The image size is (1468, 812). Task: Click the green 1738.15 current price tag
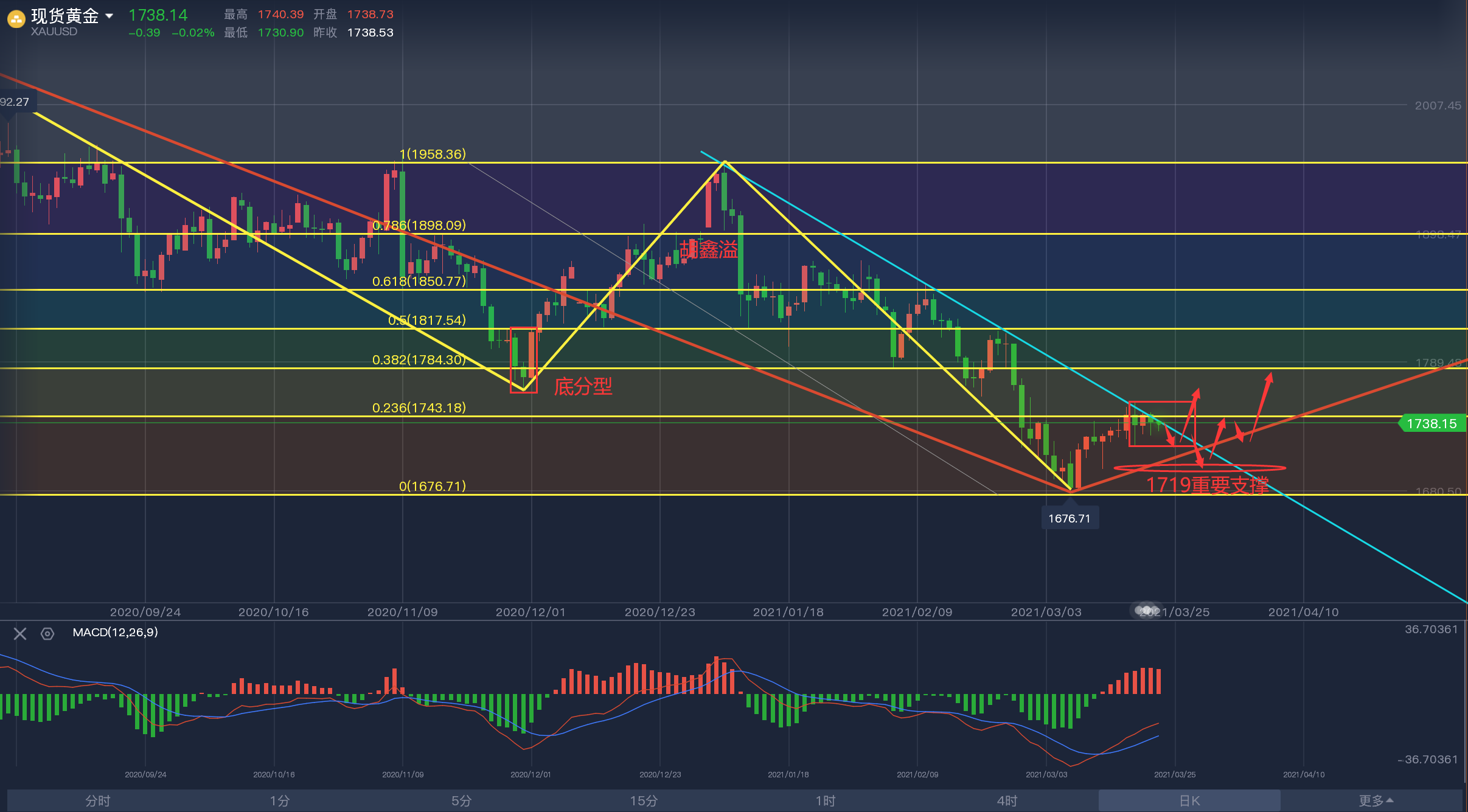pyautogui.click(x=1431, y=423)
